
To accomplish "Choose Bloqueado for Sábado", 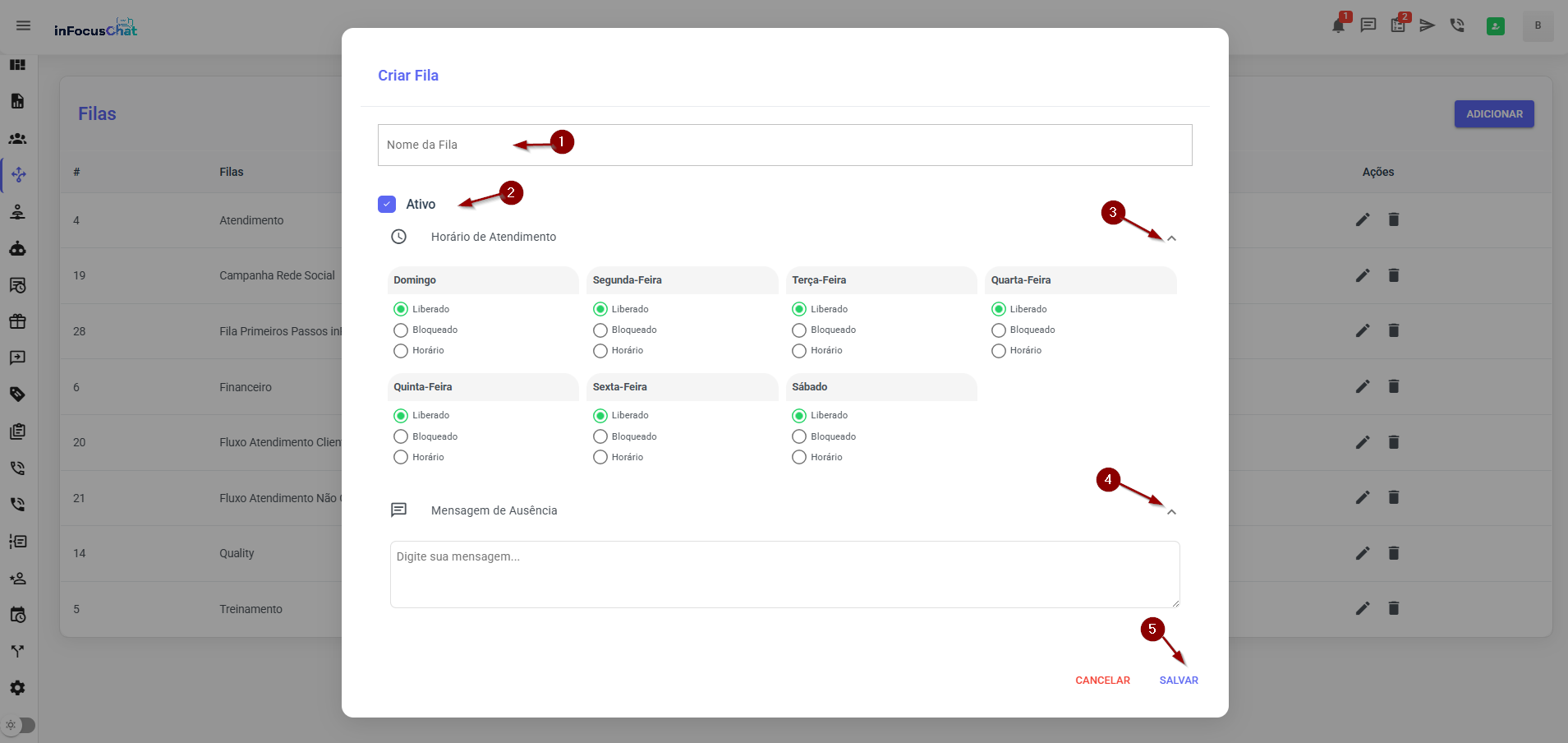I will tap(799, 436).
